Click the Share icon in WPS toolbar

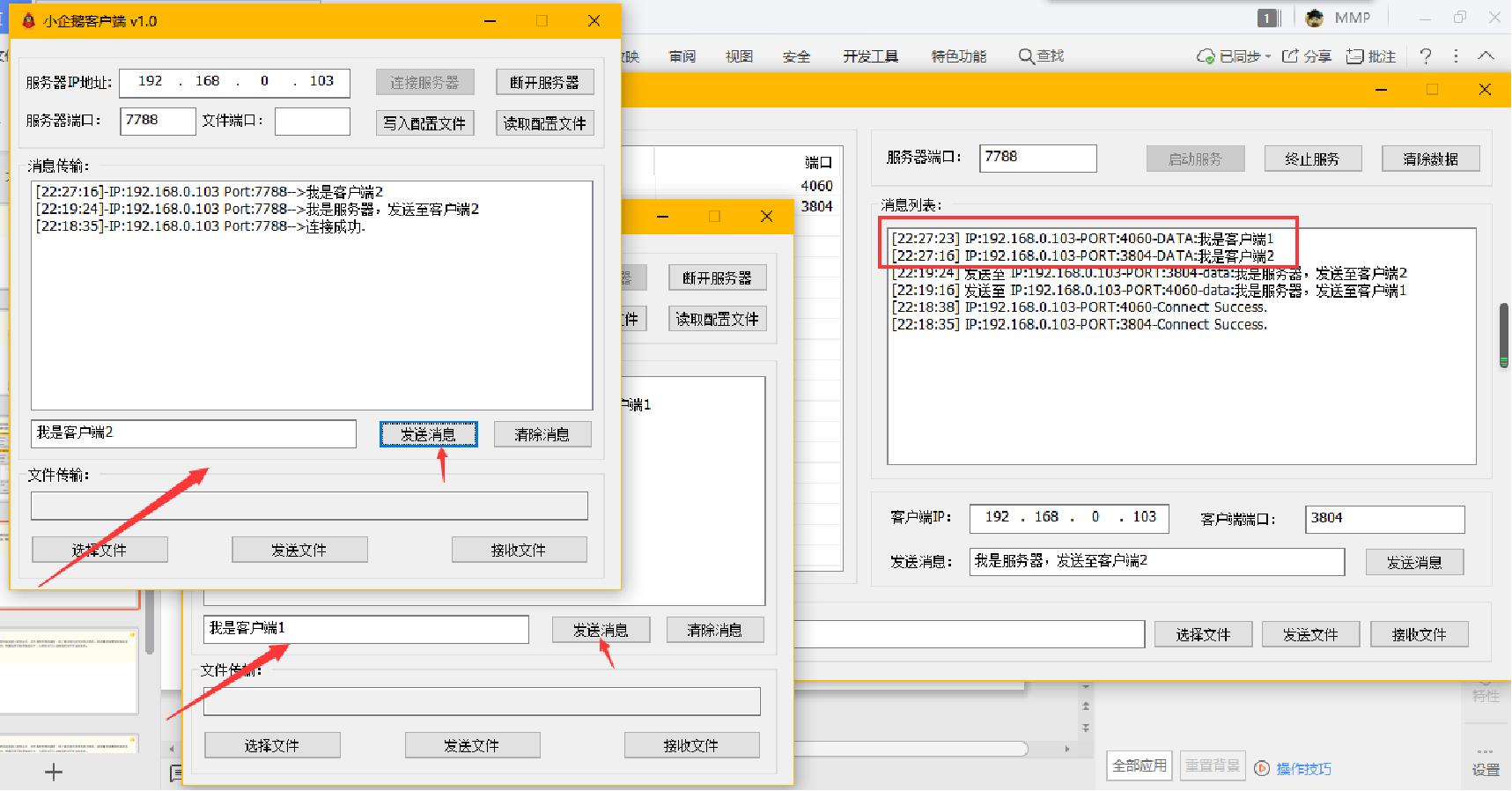[x=1290, y=56]
